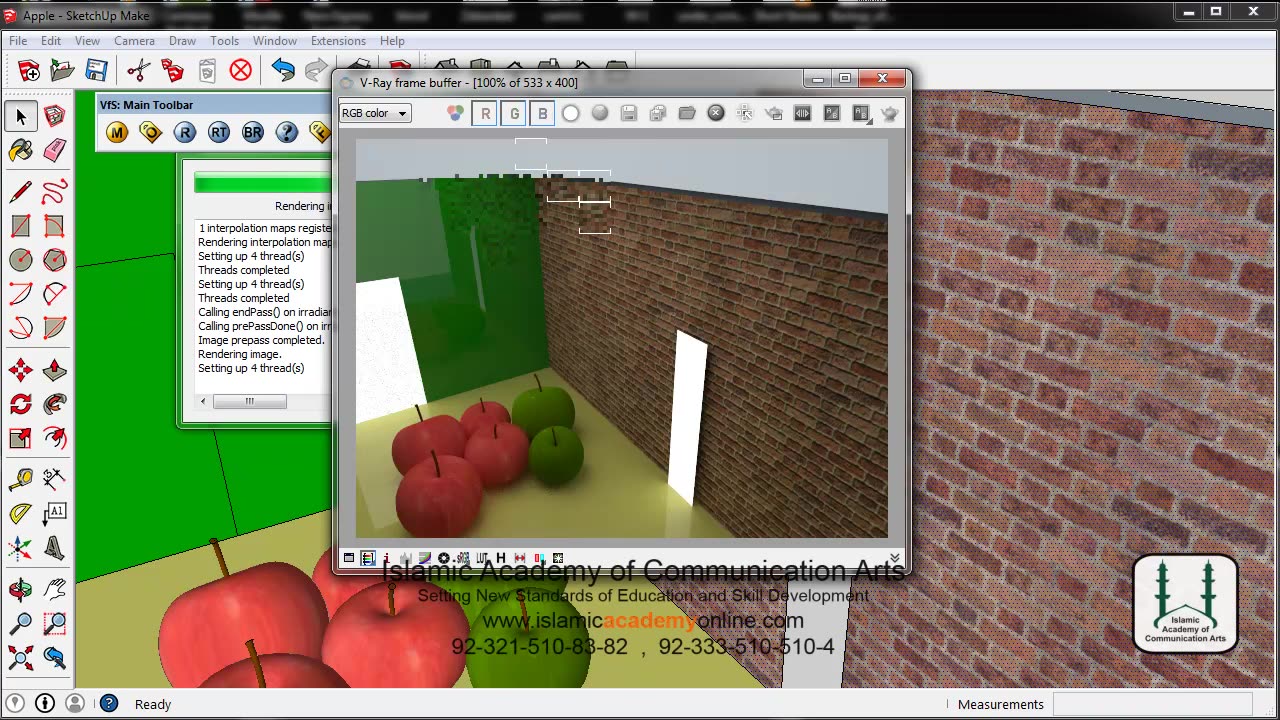Click the Cut scissors icon

(x=139, y=70)
